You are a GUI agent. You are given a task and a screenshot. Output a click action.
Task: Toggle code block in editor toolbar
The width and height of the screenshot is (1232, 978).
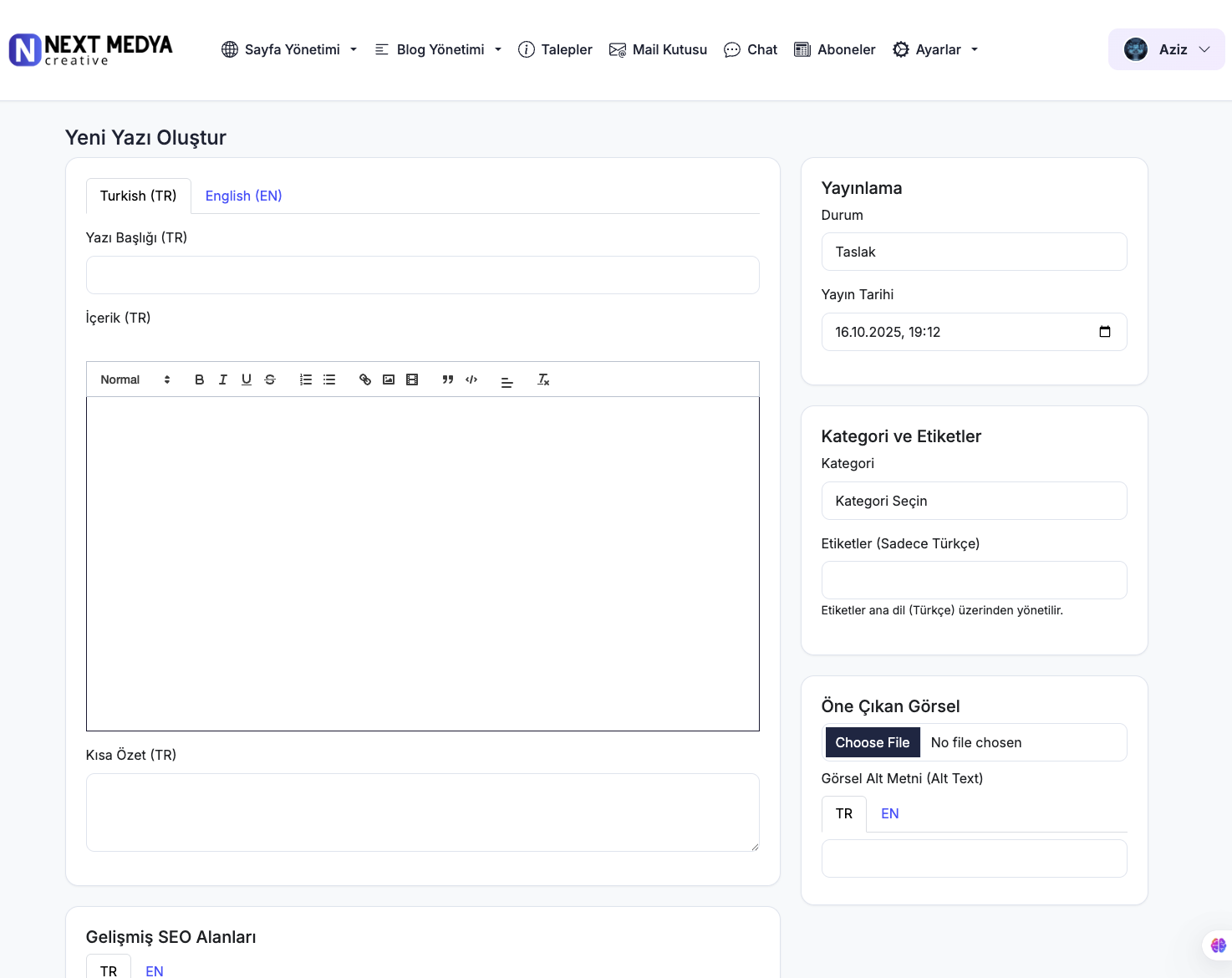(471, 379)
